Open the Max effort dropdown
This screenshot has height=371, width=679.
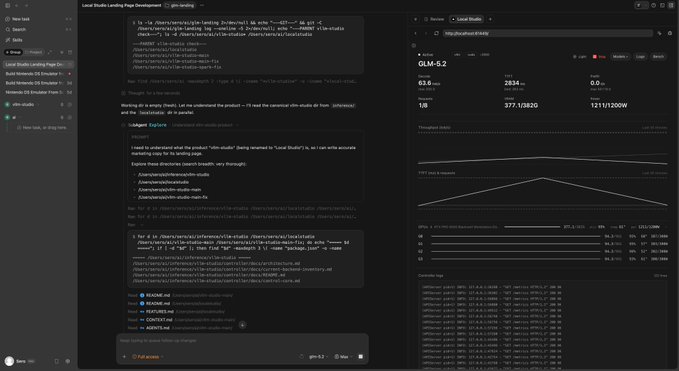[x=343, y=357]
